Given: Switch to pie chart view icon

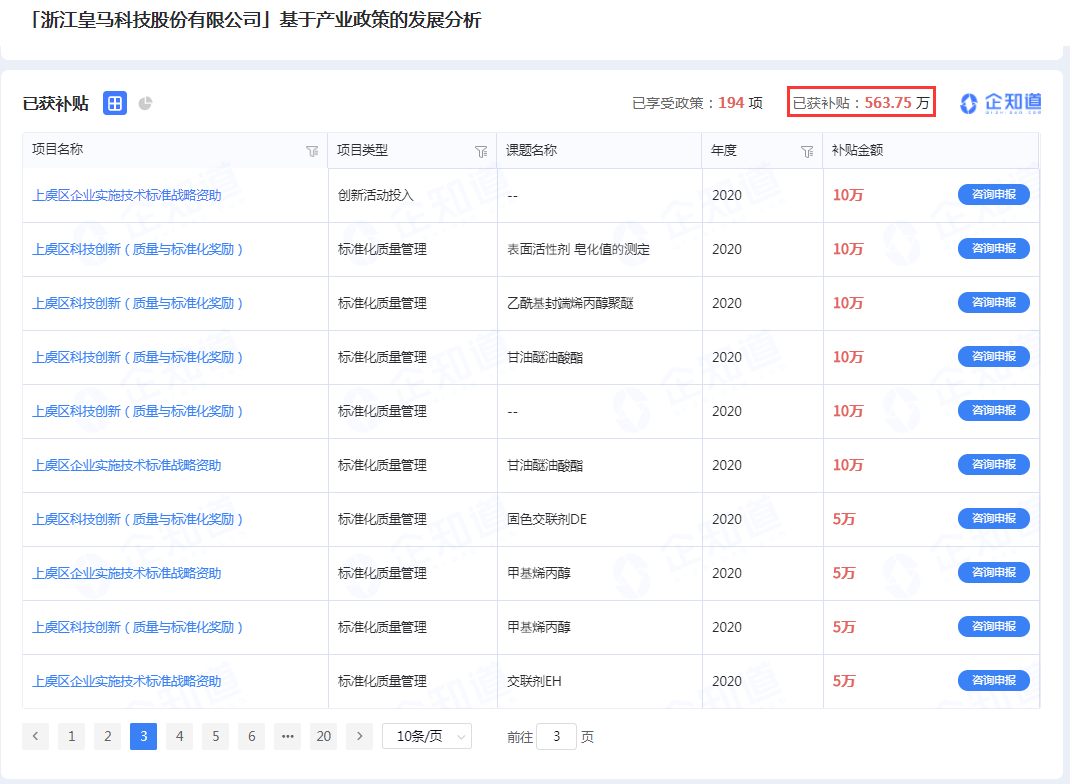Looking at the screenshot, I should [x=145, y=104].
